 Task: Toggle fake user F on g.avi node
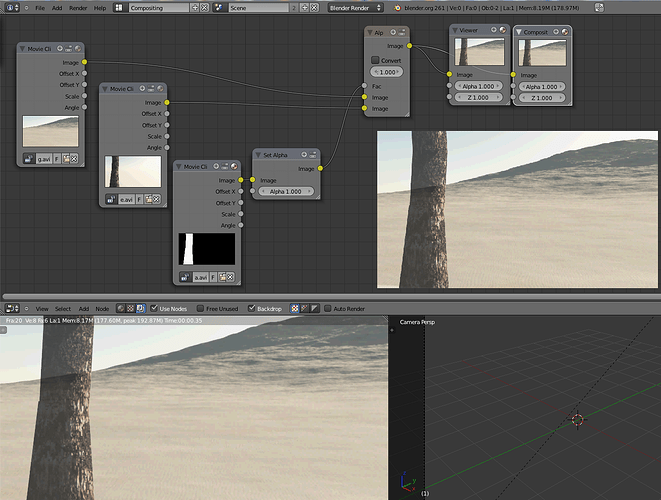(x=56, y=159)
